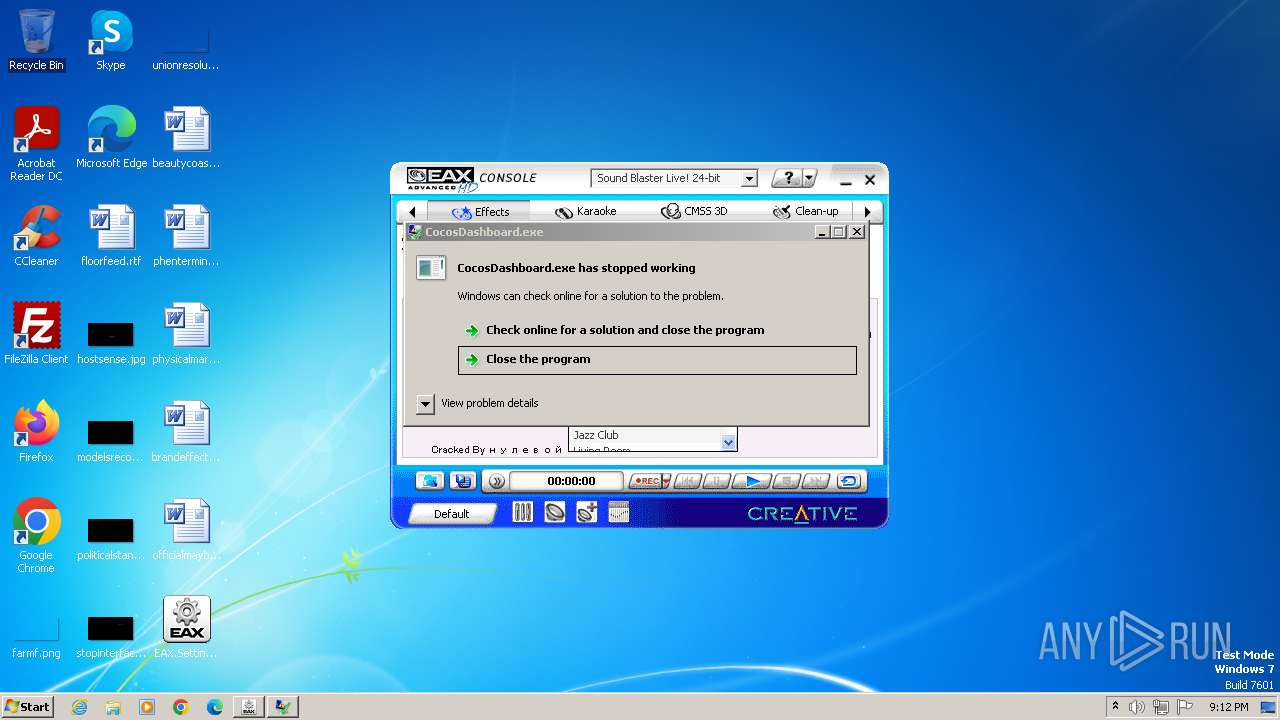Open the Start menu
This screenshot has width=1280, height=720.
28,707
